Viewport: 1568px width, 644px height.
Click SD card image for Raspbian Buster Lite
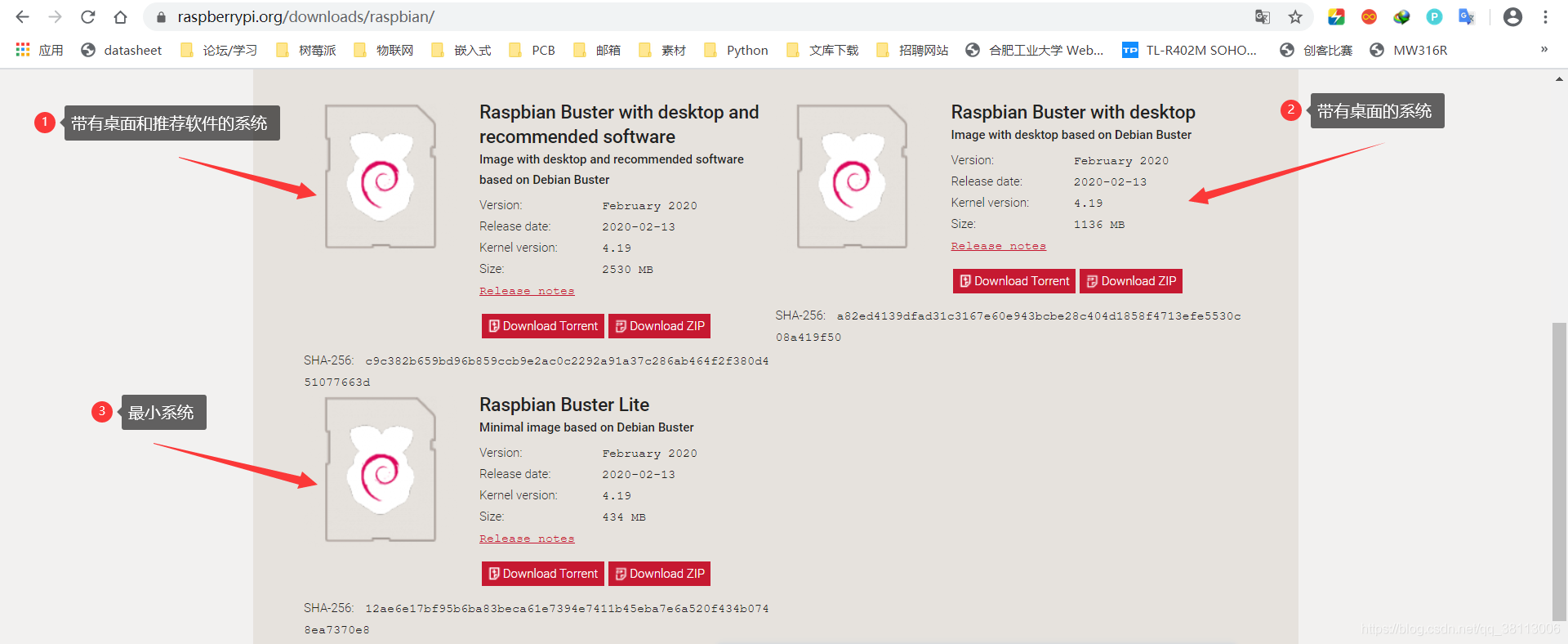pyautogui.click(x=381, y=469)
